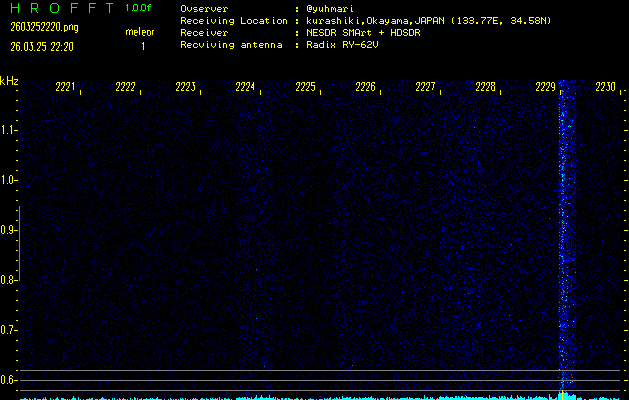The image size is (629, 400).
Task: Click the 2227 time marker
Action: [426, 87]
